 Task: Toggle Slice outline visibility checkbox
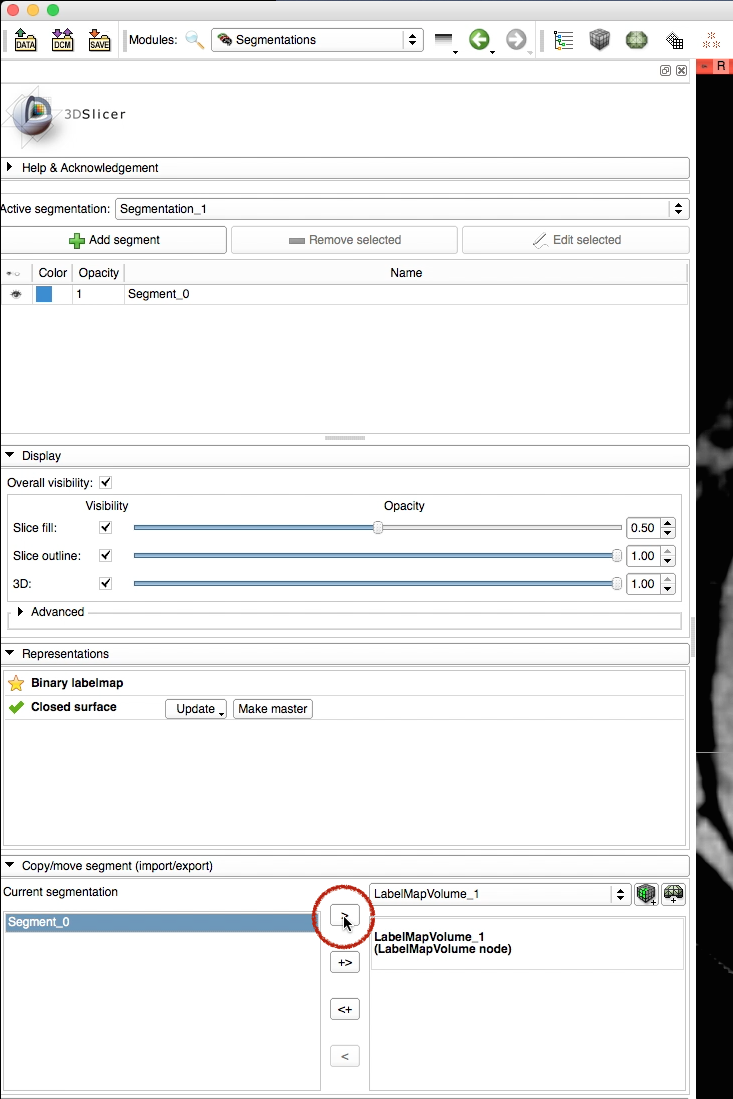tap(106, 555)
